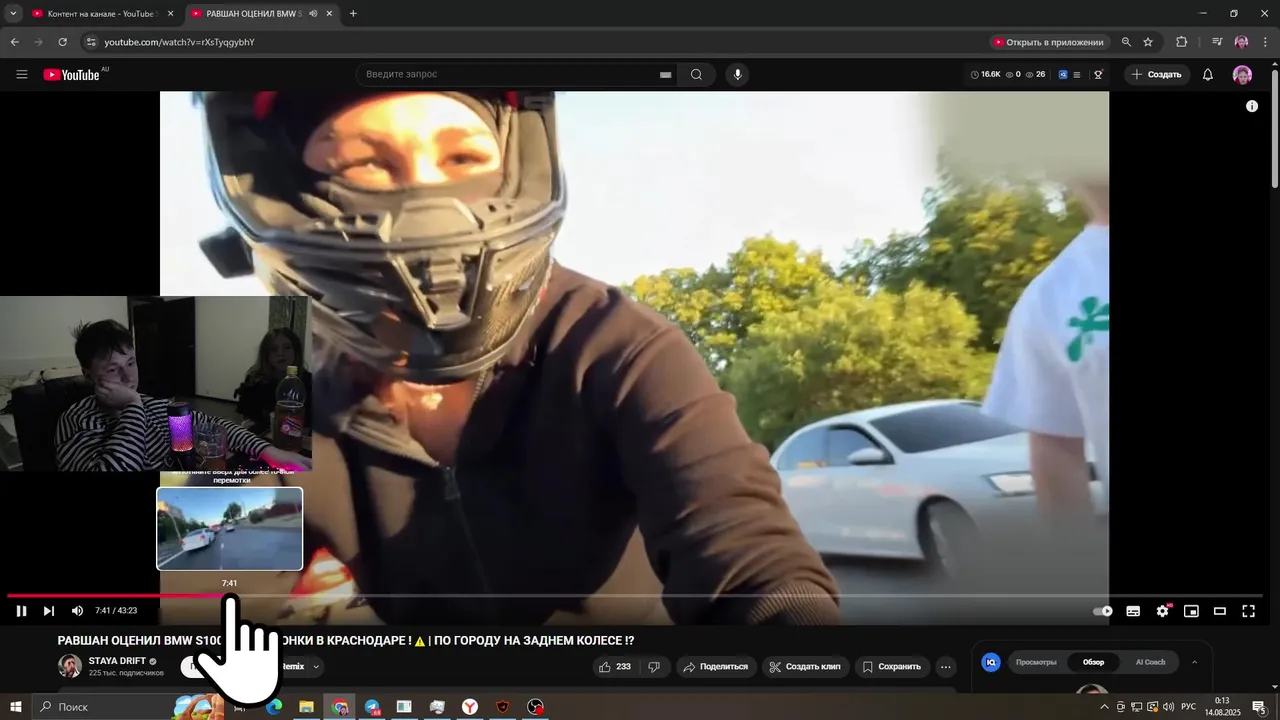The width and height of the screenshot is (1280, 720).
Task: Click the search magnifier button
Action: pyautogui.click(x=696, y=74)
